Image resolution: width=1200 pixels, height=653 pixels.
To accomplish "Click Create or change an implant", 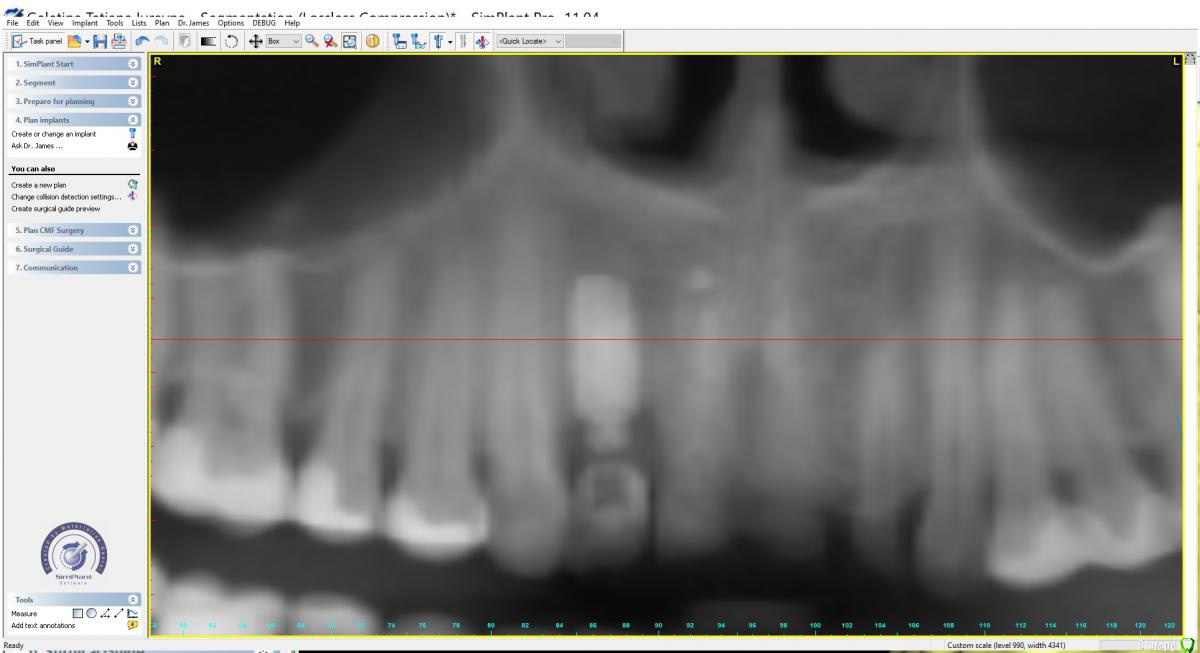I will pos(54,133).
